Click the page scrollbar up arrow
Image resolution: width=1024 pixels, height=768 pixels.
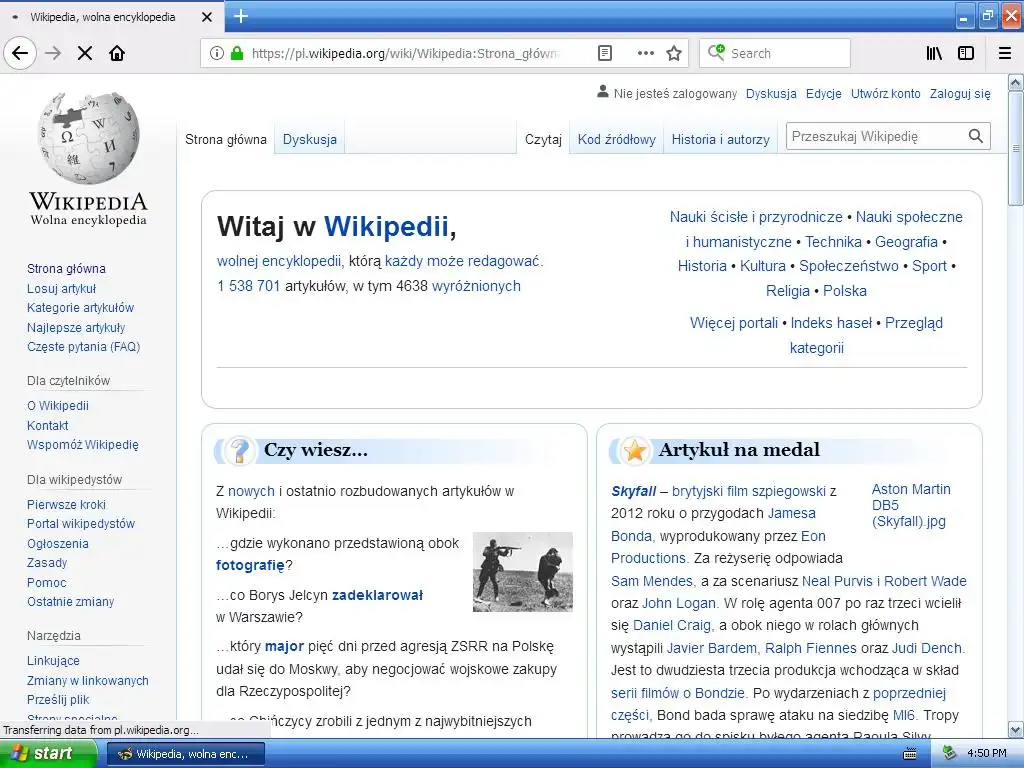click(1016, 83)
